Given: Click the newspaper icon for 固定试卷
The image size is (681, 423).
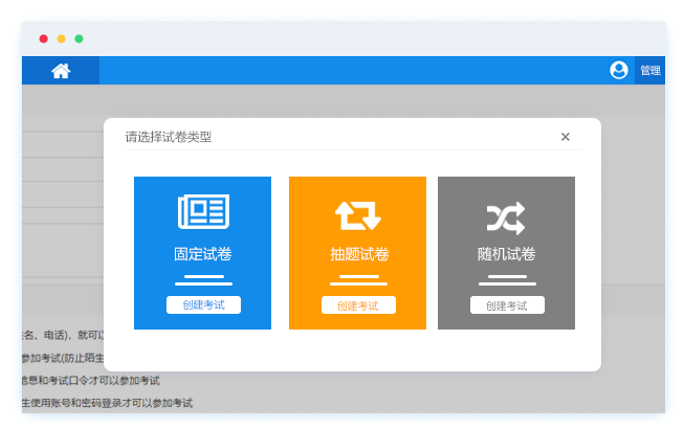Looking at the screenshot, I should (x=203, y=212).
